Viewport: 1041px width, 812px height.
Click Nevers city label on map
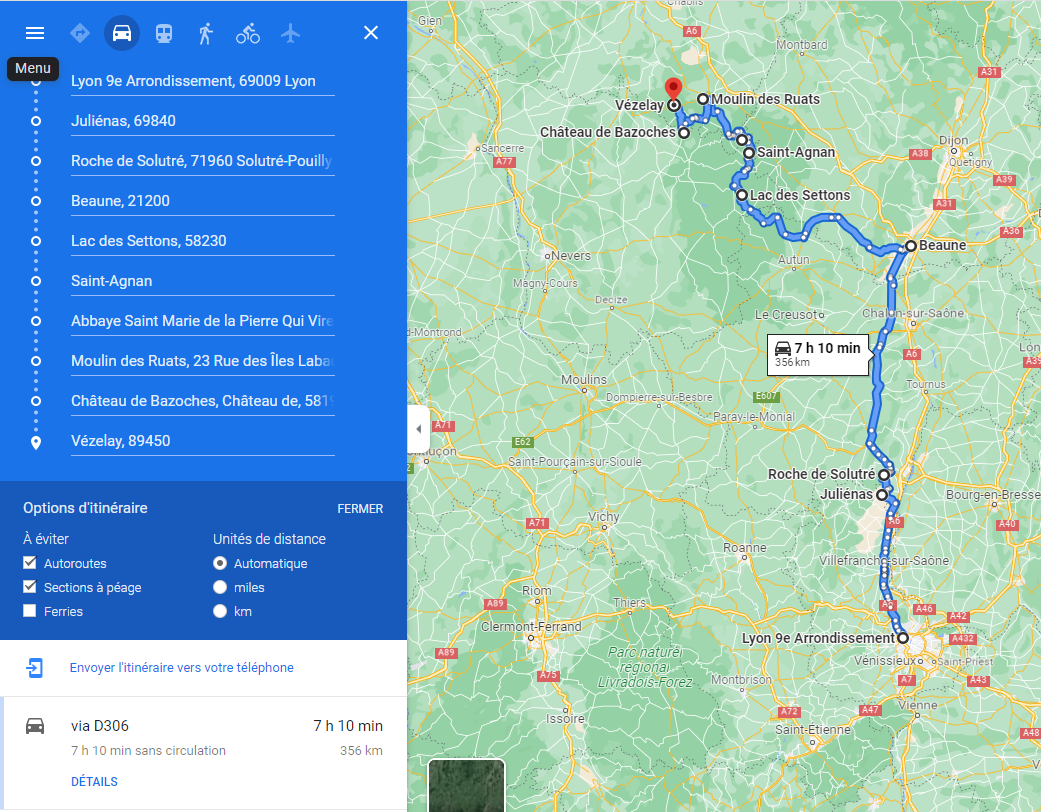point(570,256)
